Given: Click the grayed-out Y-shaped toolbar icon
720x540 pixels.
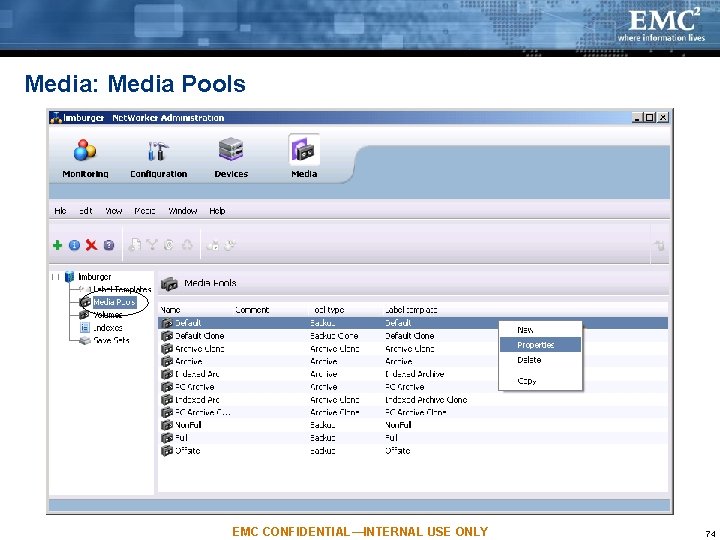Looking at the screenshot, I should [x=152, y=245].
